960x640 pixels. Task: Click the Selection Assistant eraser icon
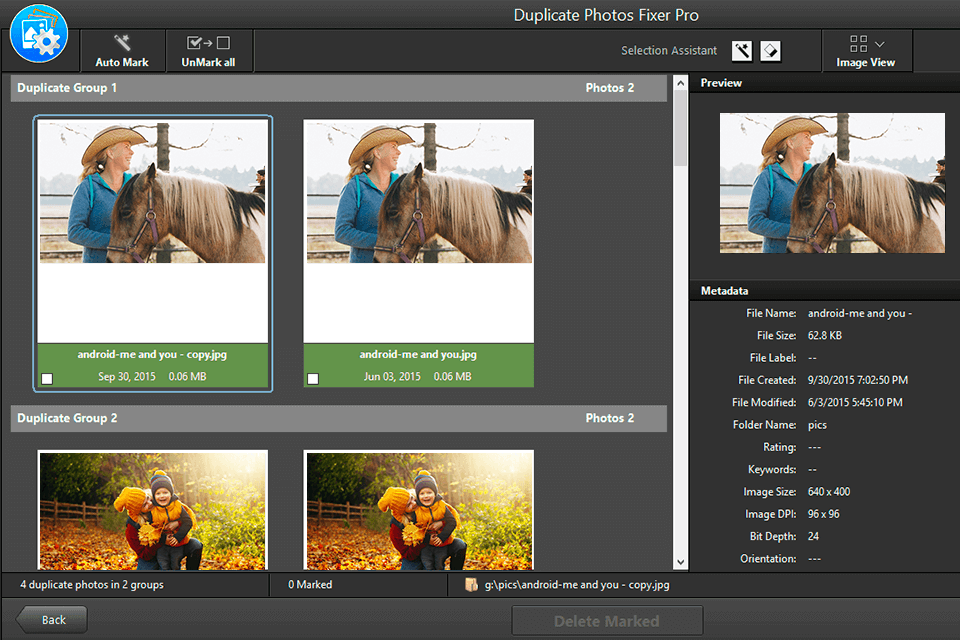769,50
